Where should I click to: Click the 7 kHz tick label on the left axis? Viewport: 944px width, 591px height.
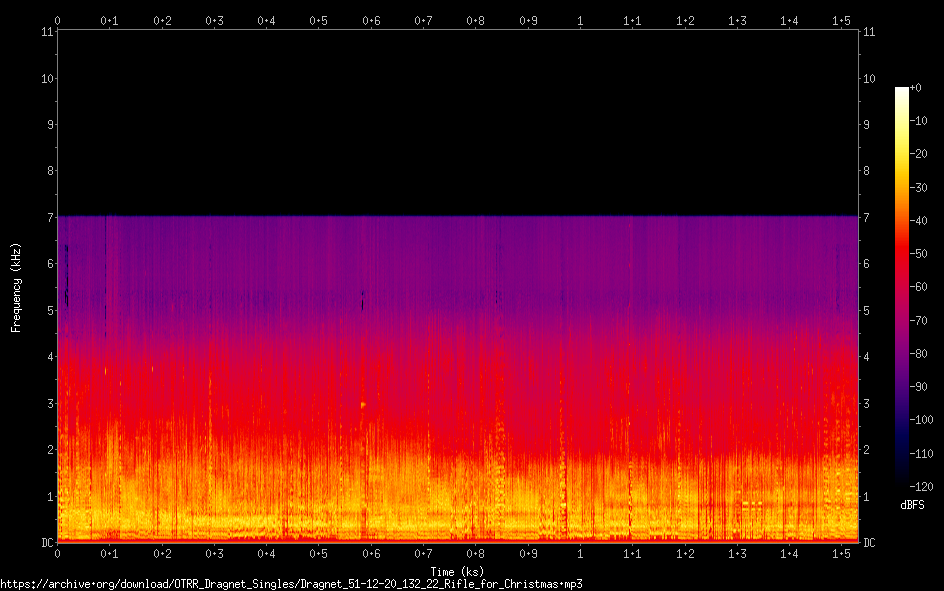click(x=48, y=217)
